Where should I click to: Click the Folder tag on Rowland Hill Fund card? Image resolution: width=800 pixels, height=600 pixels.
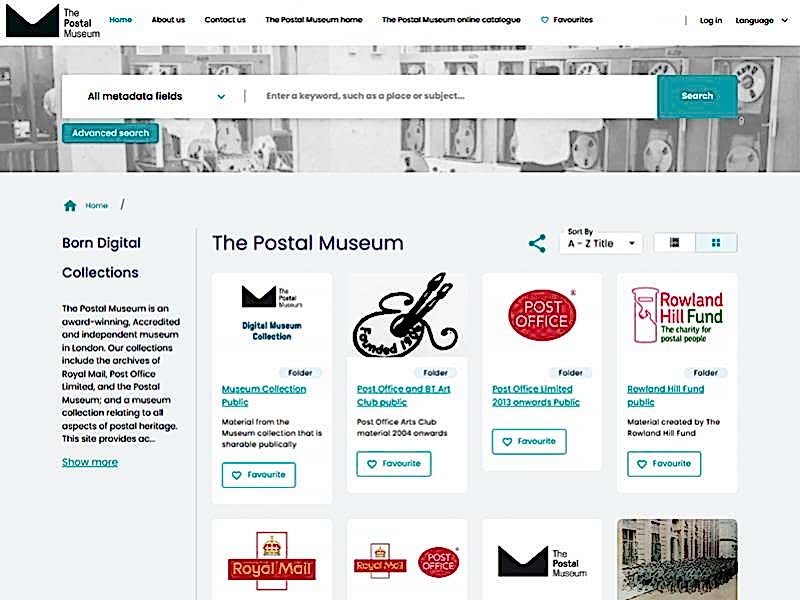706,373
